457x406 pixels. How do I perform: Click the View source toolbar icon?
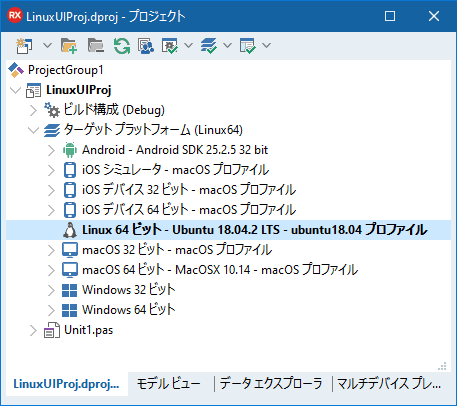point(146,46)
